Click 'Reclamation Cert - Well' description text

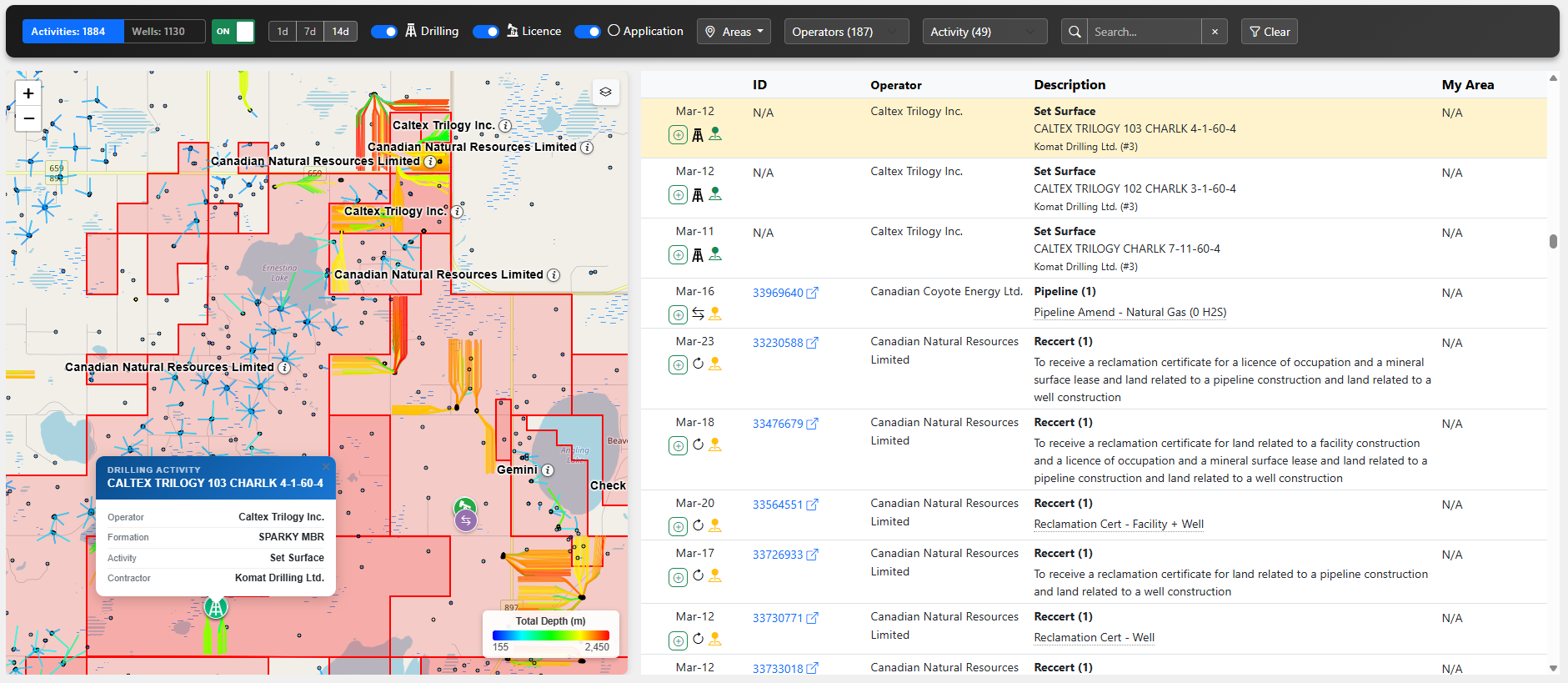click(x=1094, y=637)
